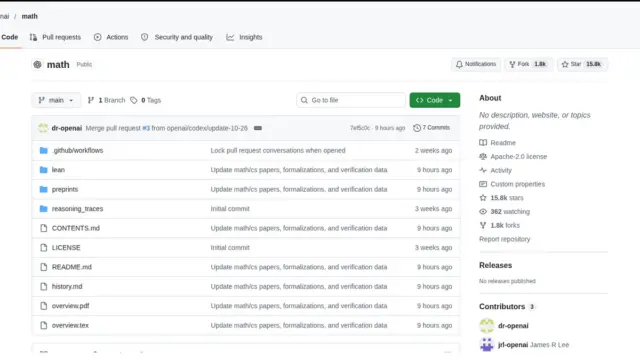Open commit hash 7ef5c0c
Image resolution: width=640 pixels, height=360 pixels.
click(360, 128)
